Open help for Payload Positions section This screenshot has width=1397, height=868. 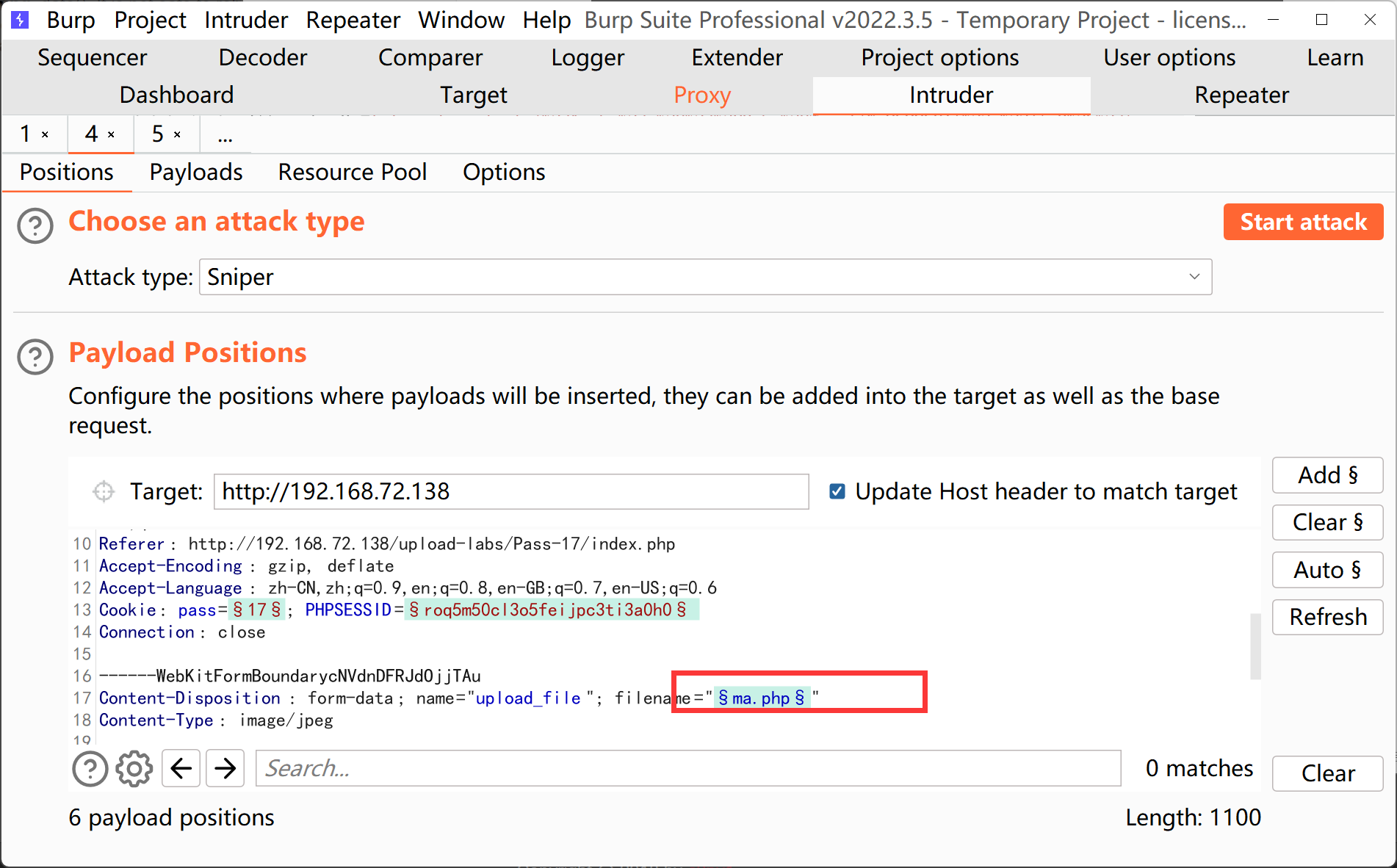tap(35, 357)
